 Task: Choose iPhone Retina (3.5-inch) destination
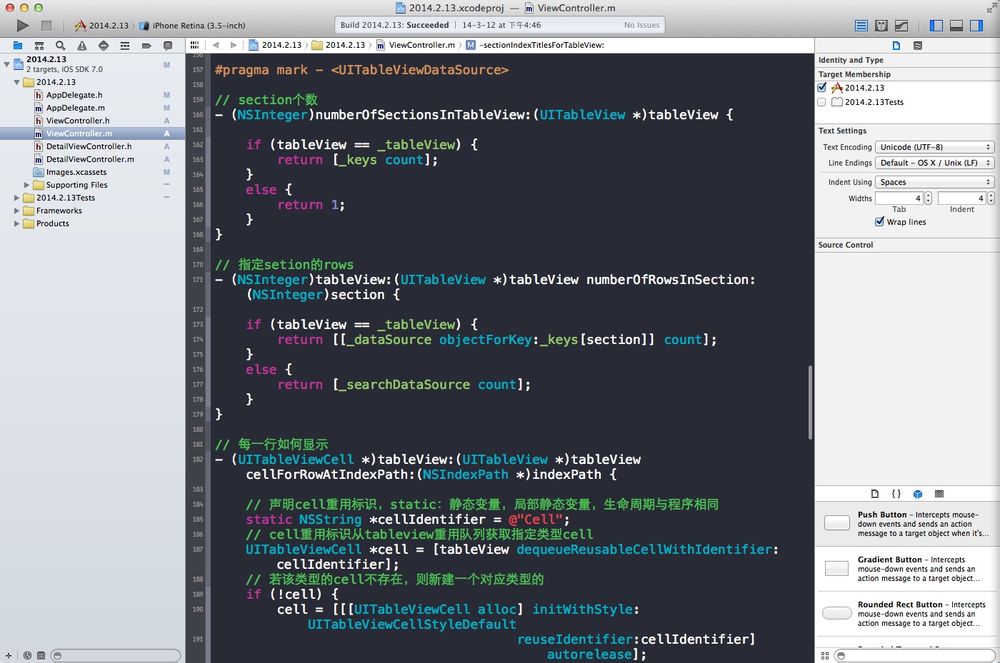coord(192,26)
